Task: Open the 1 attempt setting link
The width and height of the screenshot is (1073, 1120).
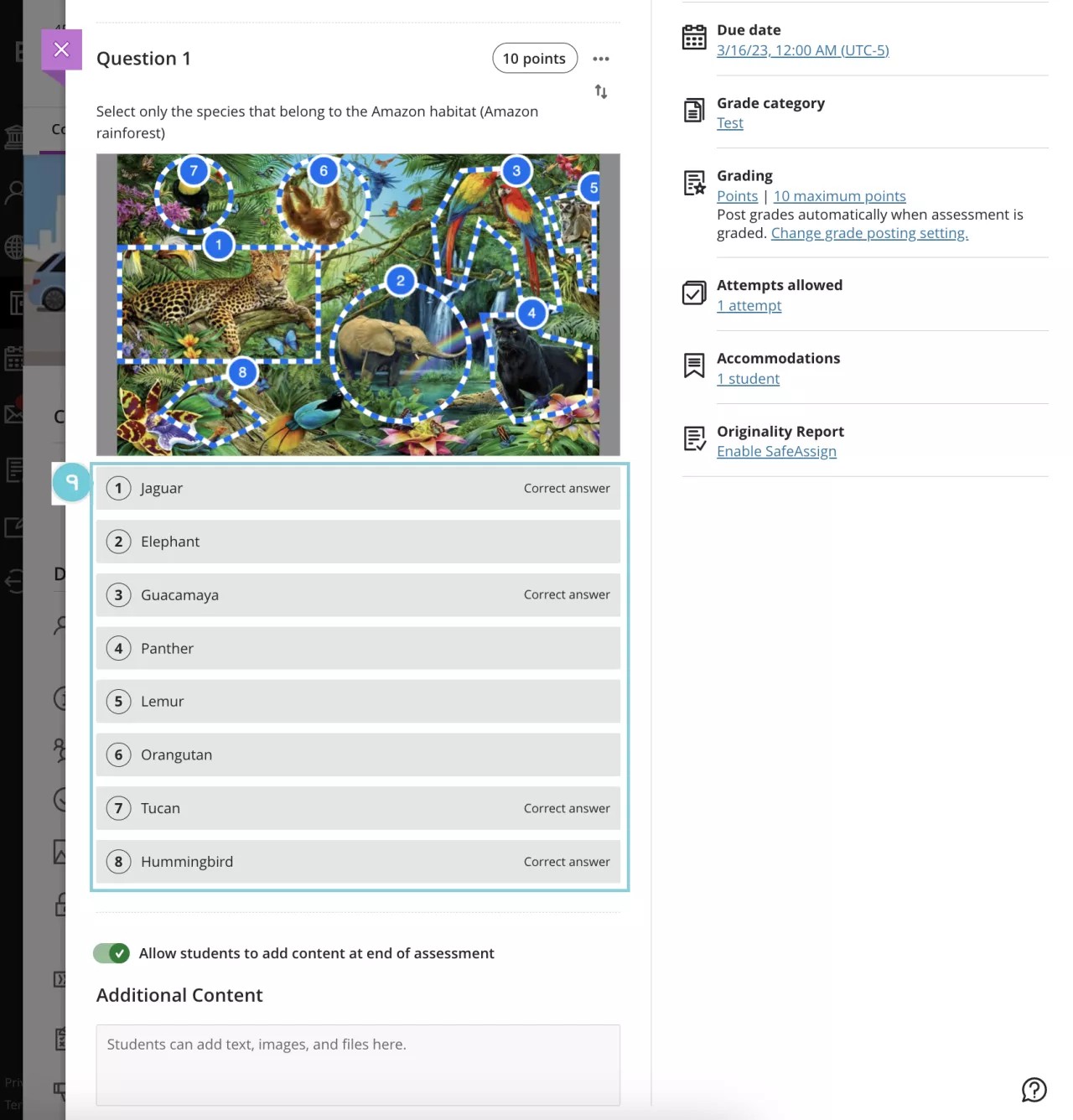Action: coord(749,306)
